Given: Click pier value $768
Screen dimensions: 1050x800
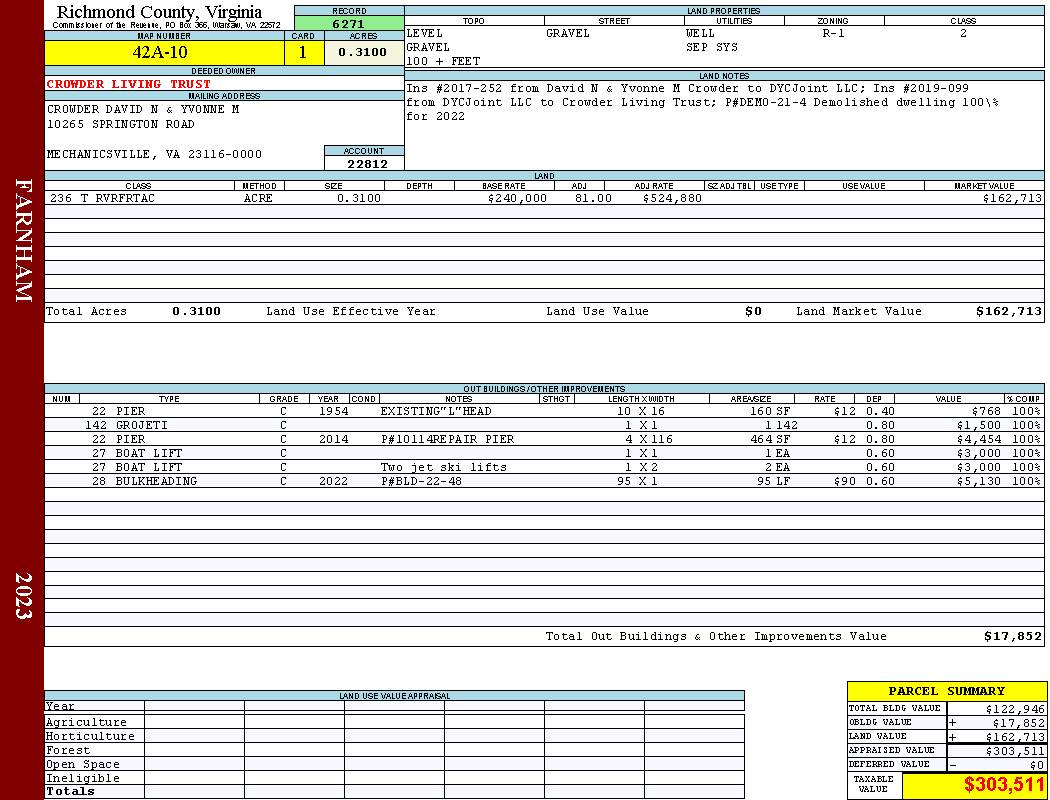Looking at the screenshot, I should 986,412.
